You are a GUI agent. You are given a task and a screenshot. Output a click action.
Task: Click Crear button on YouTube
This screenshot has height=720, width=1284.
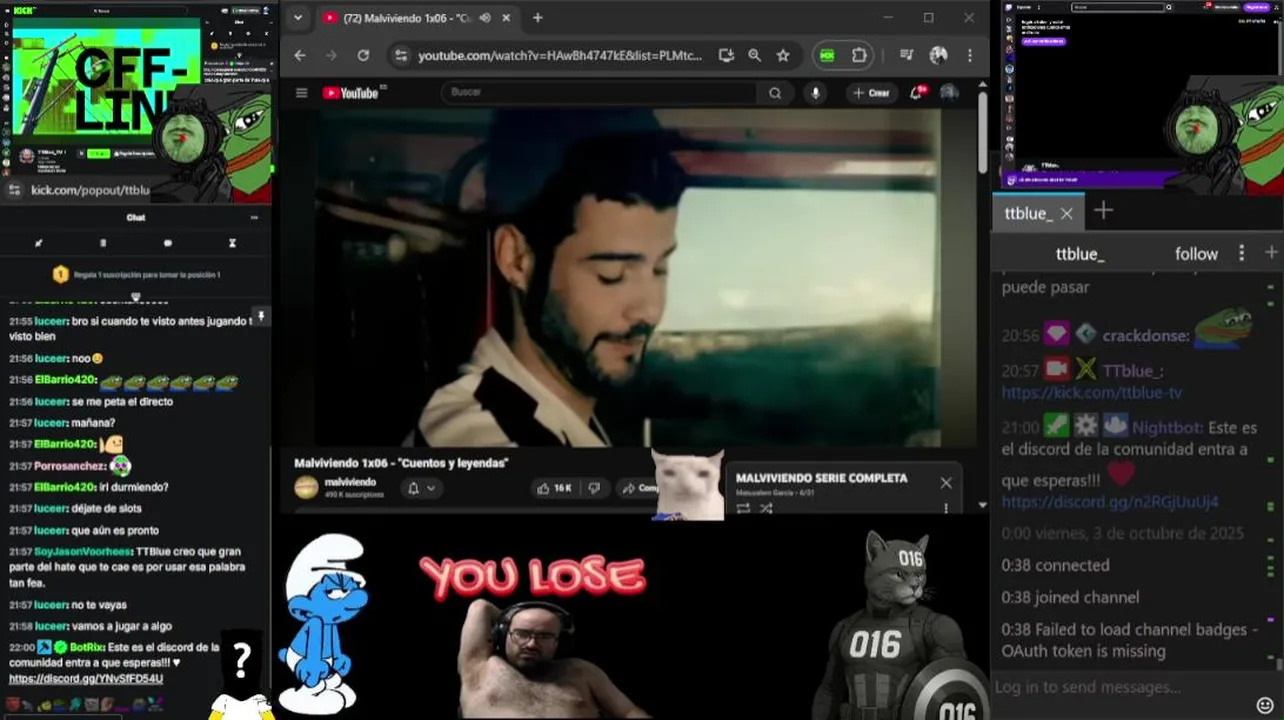(x=871, y=93)
